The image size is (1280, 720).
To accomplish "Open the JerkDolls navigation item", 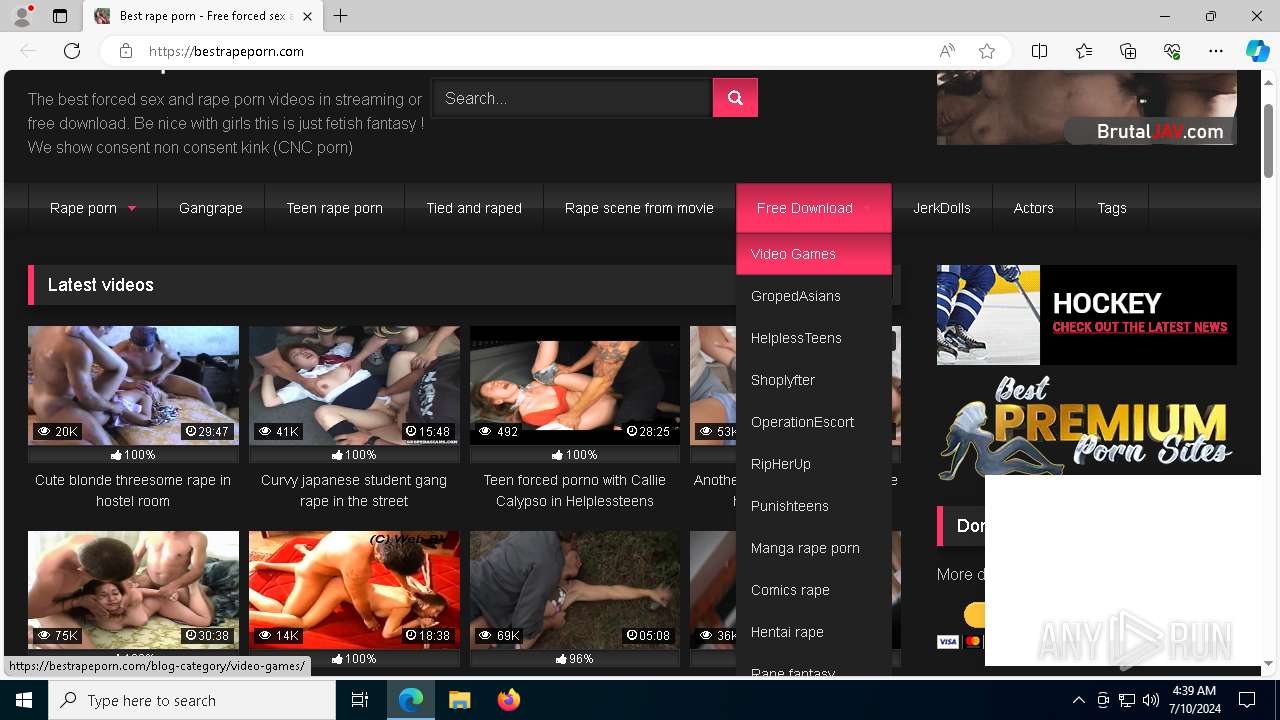I will click(x=941, y=208).
